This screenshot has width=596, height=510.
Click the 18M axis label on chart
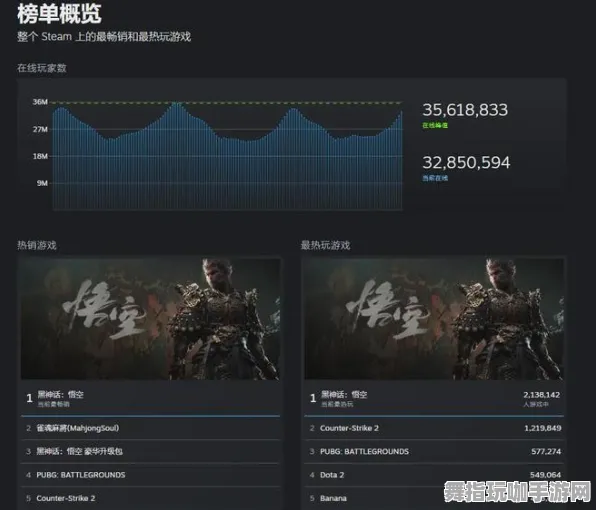(x=40, y=156)
